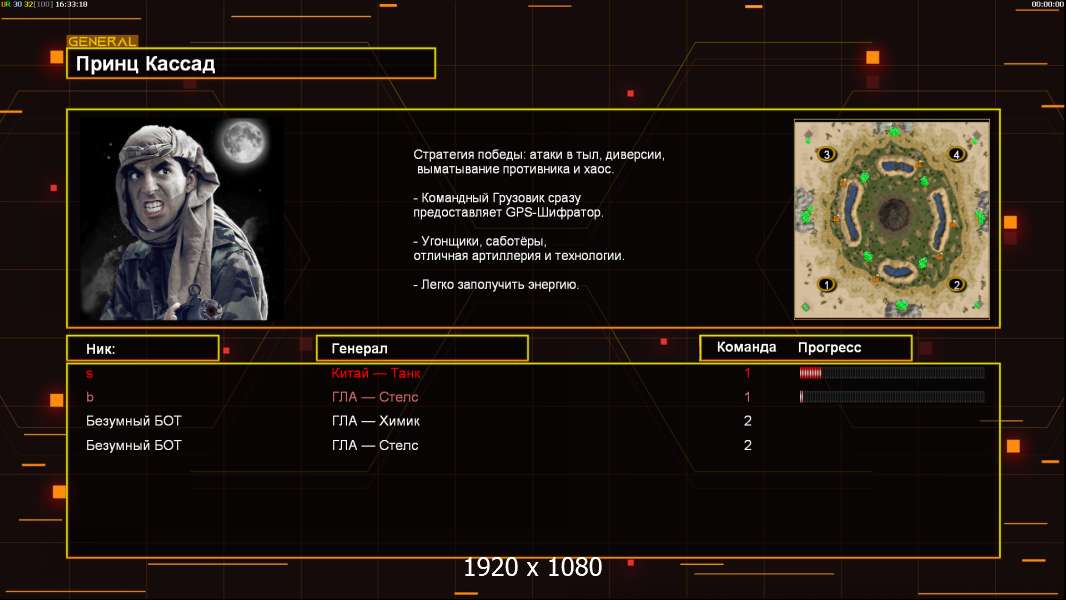Click the 16:33:18 clock readout in the corner
1066x600 pixels.
[71, 4]
